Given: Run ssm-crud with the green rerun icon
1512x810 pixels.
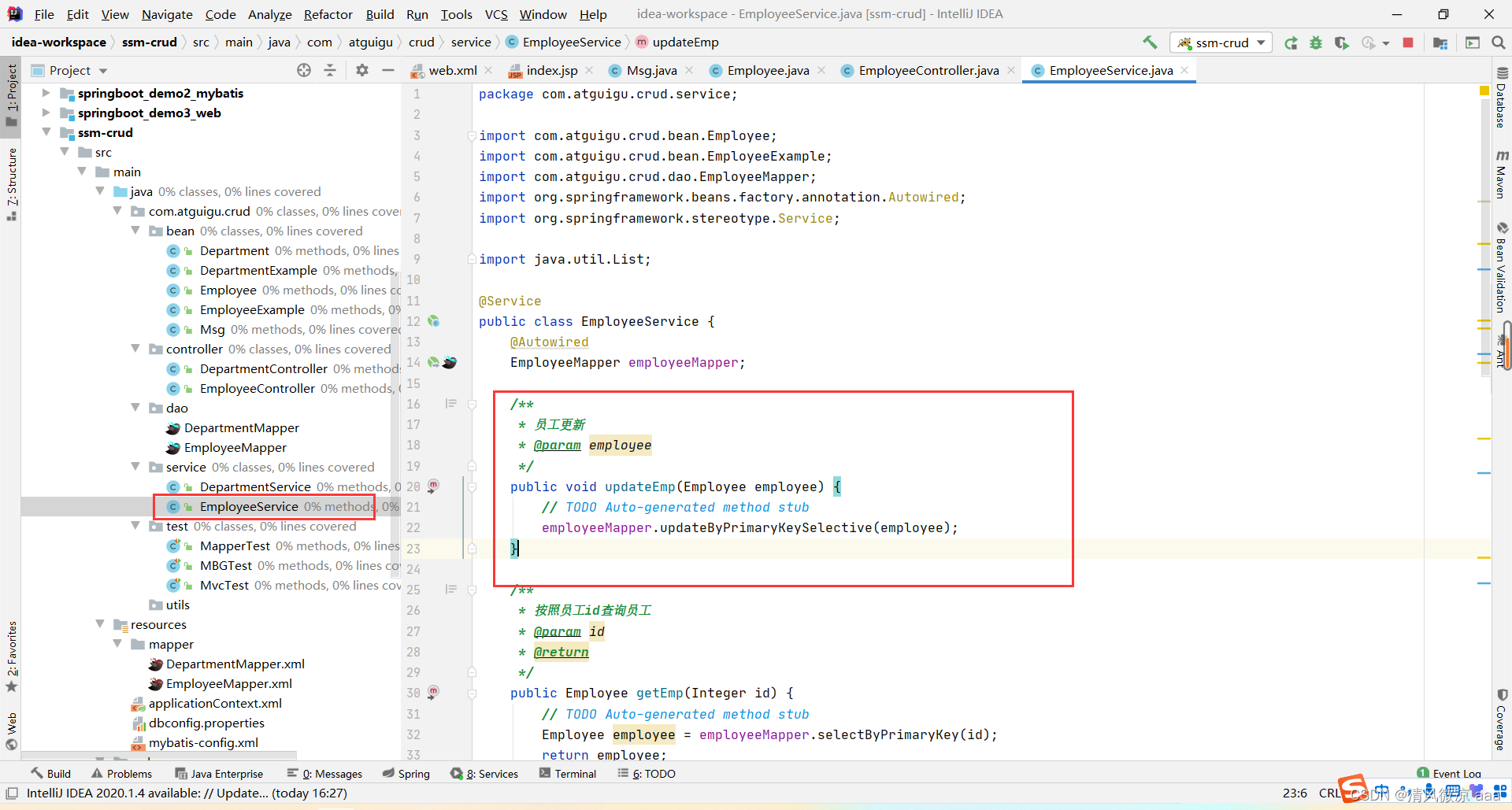Looking at the screenshot, I should (1291, 43).
